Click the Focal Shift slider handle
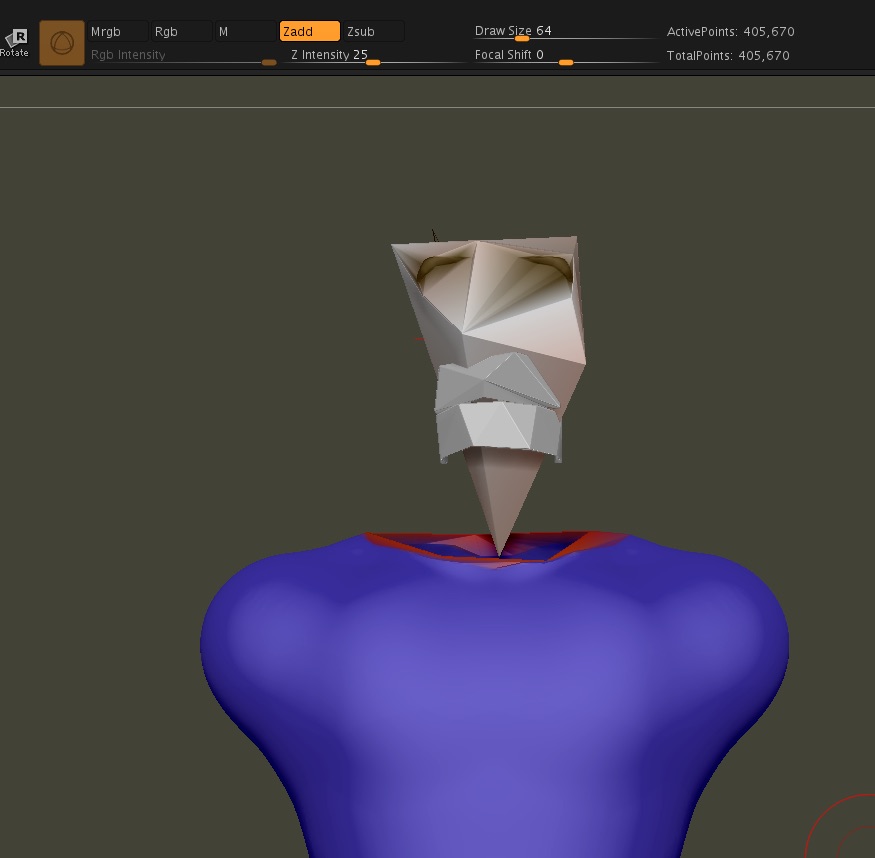Screen dimensions: 875x858 [566, 63]
